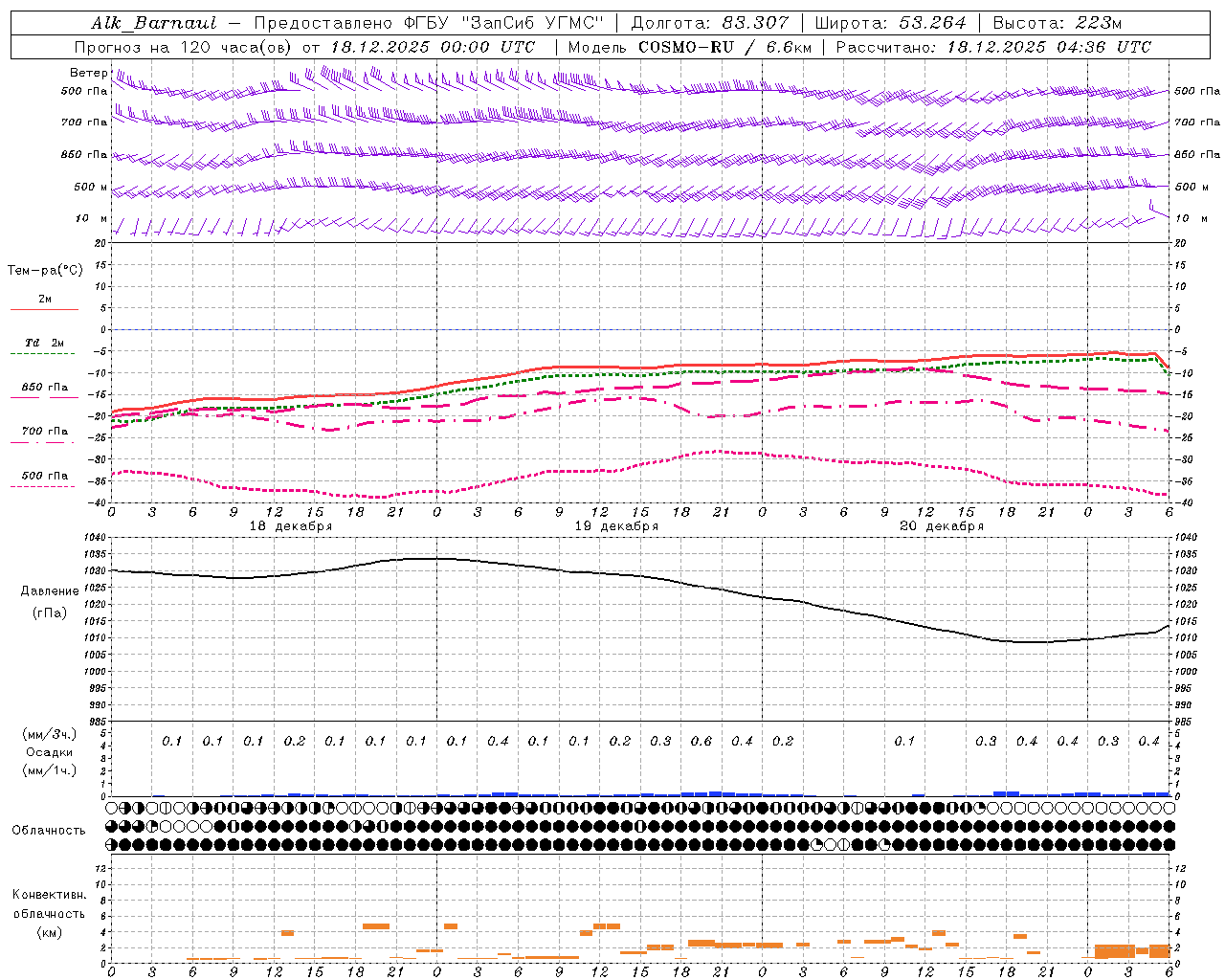This screenshot has width=1225, height=980.
Task: Click 700 гПа entry in temperature legend
Action: click(x=45, y=432)
